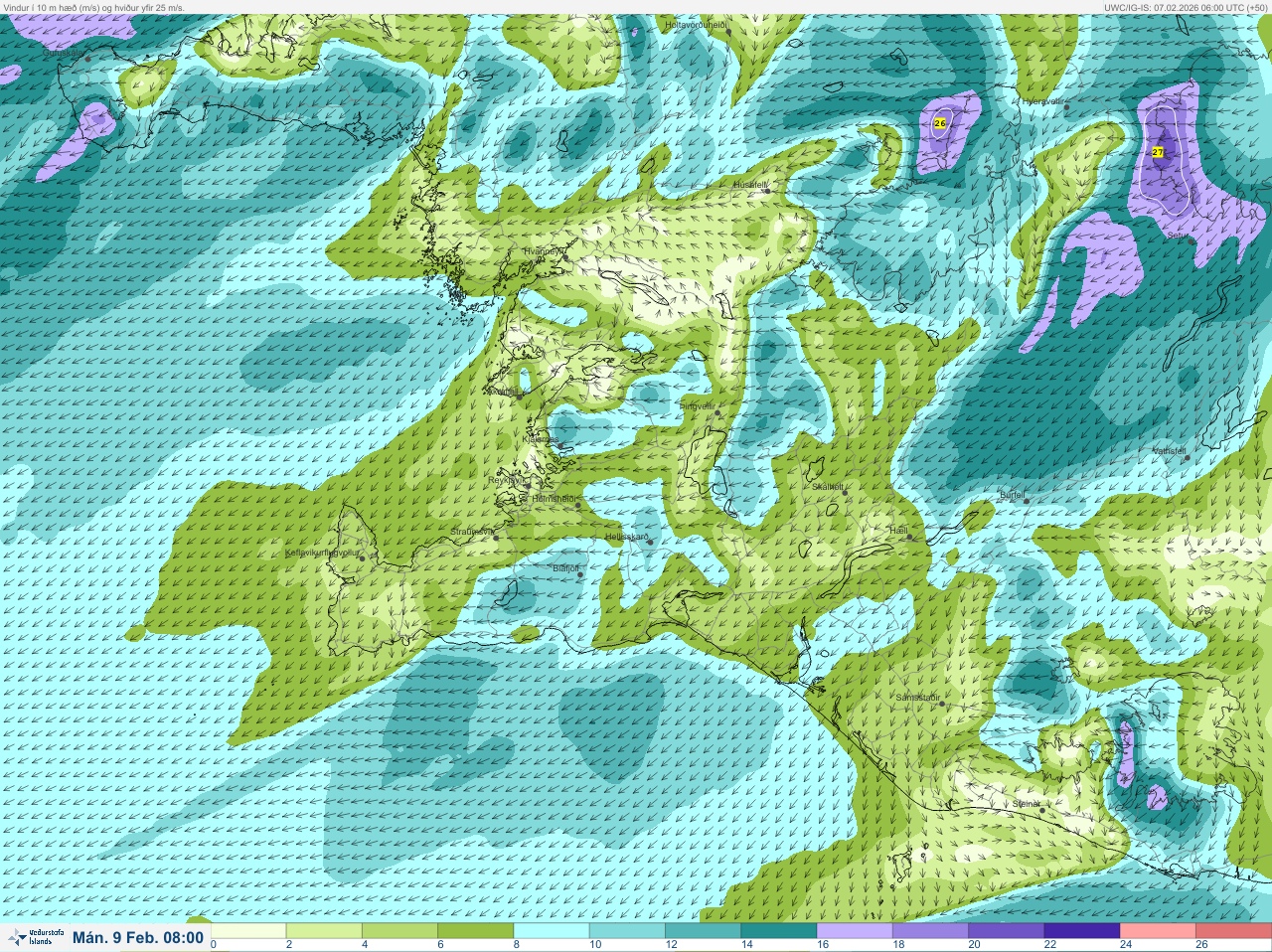Select the 20–22 m/s purple legend swatch
The width and height of the screenshot is (1272, 952).
pos(1006,931)
